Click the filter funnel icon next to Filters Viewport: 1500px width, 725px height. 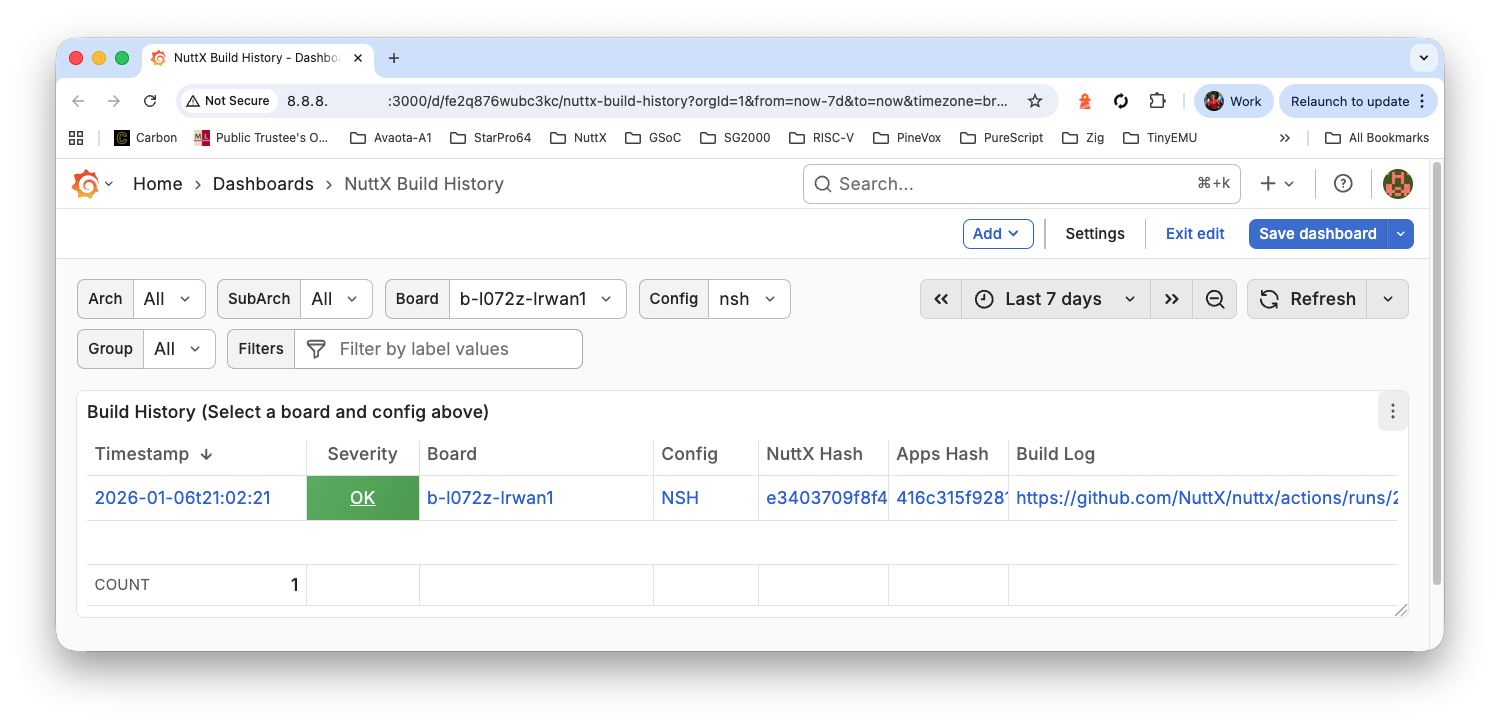(315, 348)
